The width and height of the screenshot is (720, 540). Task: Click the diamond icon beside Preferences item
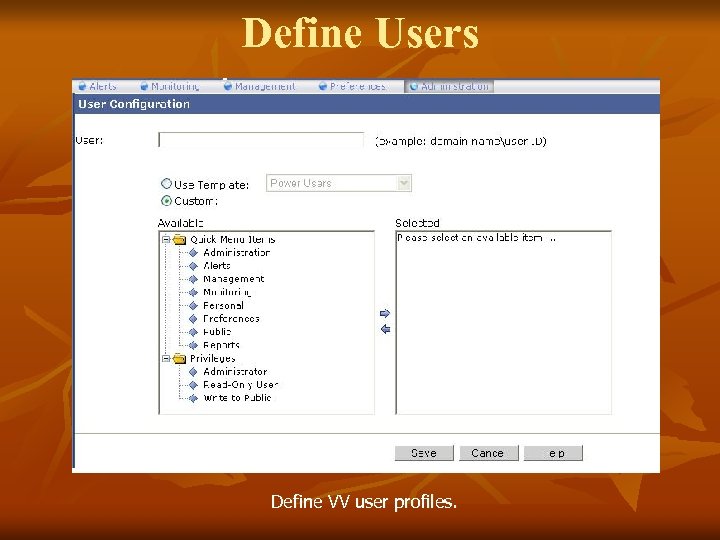coord(193,319)
